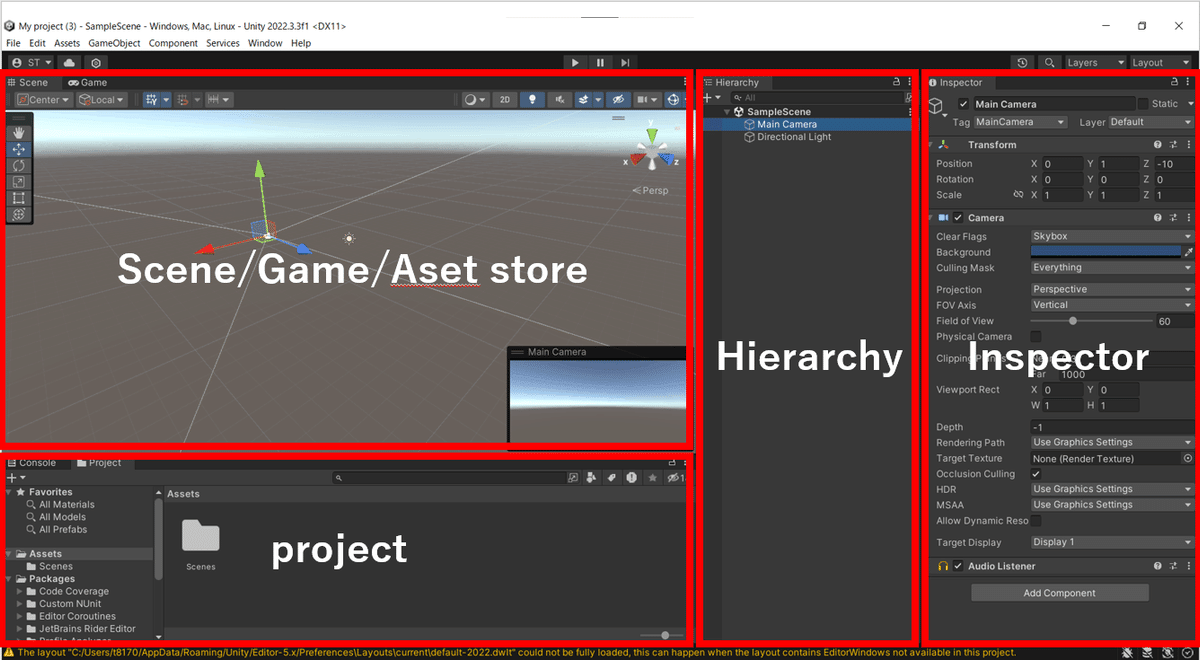The image size is (1200, 660).
Task: Open the Clear Flags dropdown
Action: [1110, 236]
